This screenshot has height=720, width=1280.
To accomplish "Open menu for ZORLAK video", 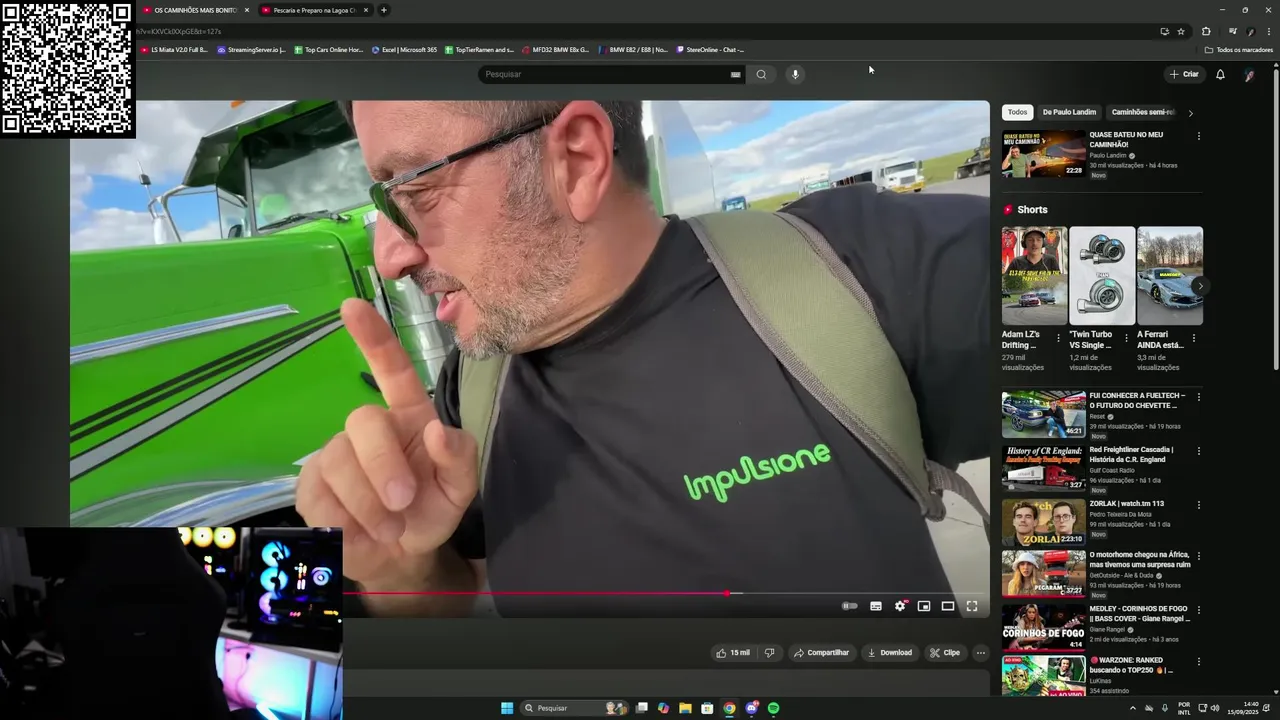I will pos(1199,505).
